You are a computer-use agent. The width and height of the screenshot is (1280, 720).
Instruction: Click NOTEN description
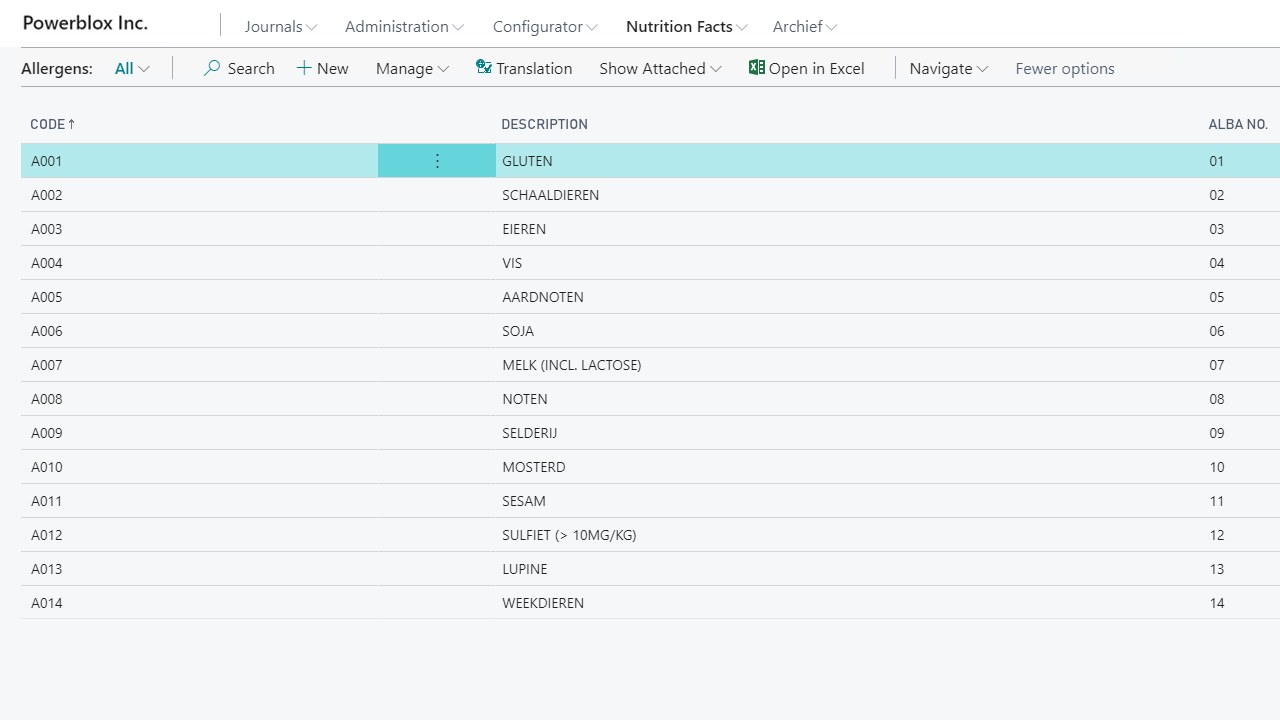[525, 399]
